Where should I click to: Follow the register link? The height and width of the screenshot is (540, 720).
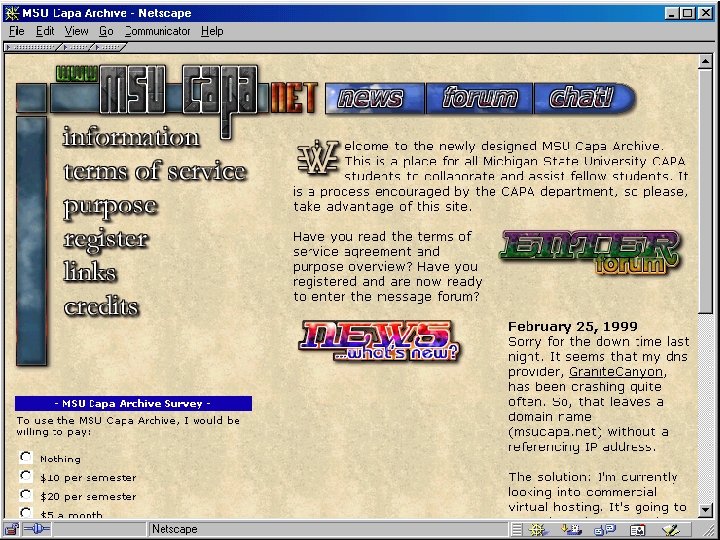click(106, 239)
